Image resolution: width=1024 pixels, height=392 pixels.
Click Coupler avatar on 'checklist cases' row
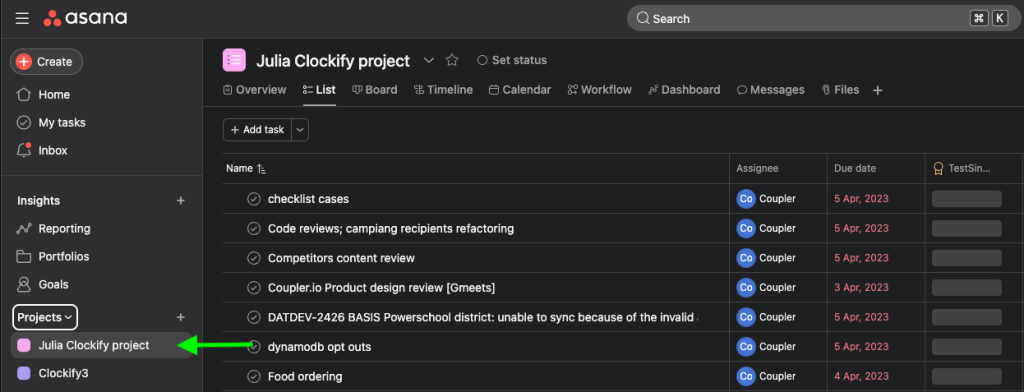click(x=746, y=199)
